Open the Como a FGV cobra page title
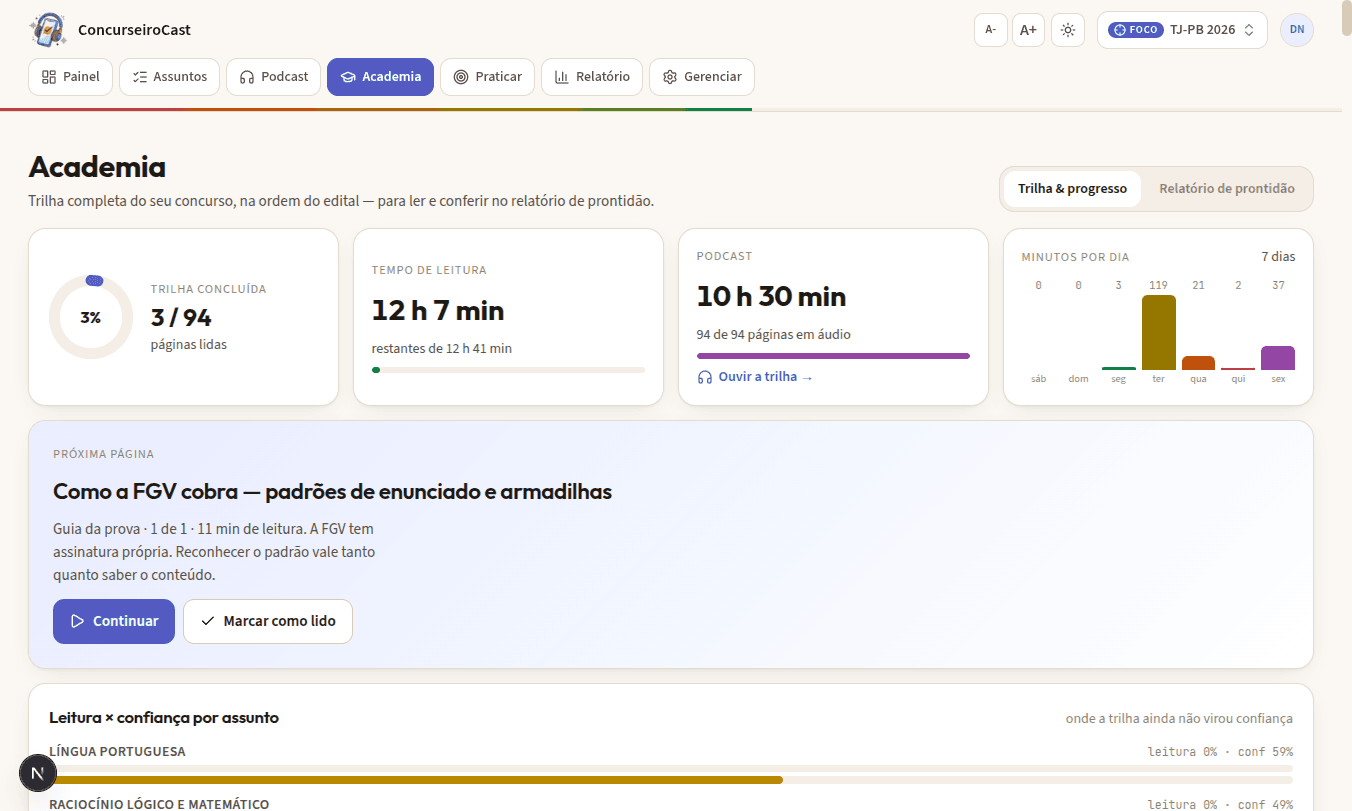1352x811 pixels. point(332,492)
